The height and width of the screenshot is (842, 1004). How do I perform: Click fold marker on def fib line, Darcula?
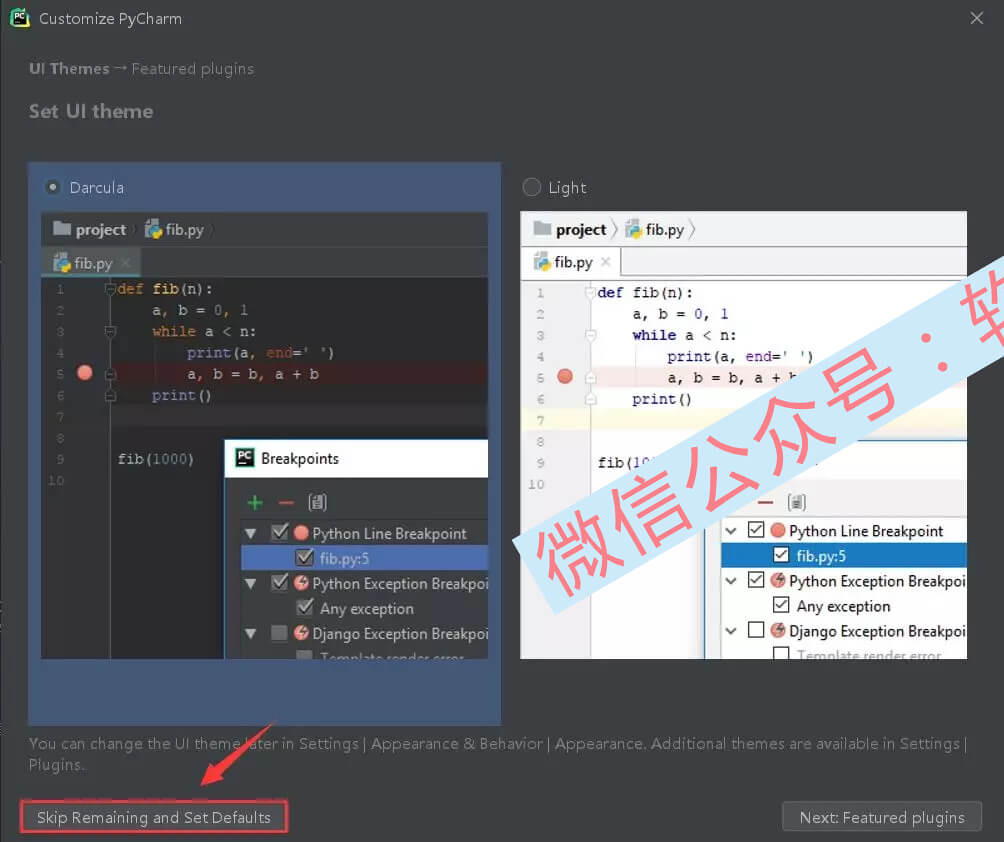click(x=110, y=289)
